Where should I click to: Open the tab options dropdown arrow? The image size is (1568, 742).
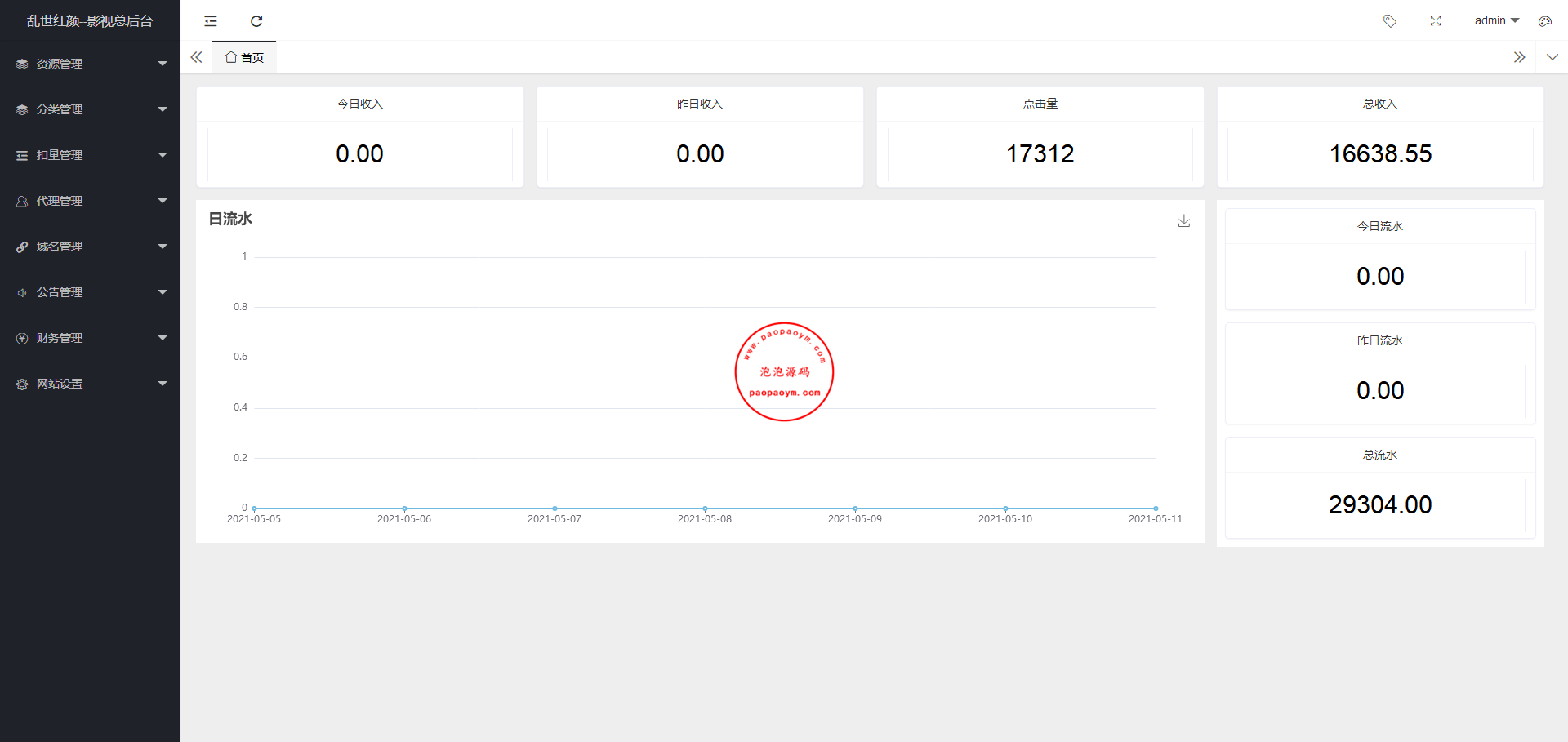pyautogui.click(x=1552, y=57)
